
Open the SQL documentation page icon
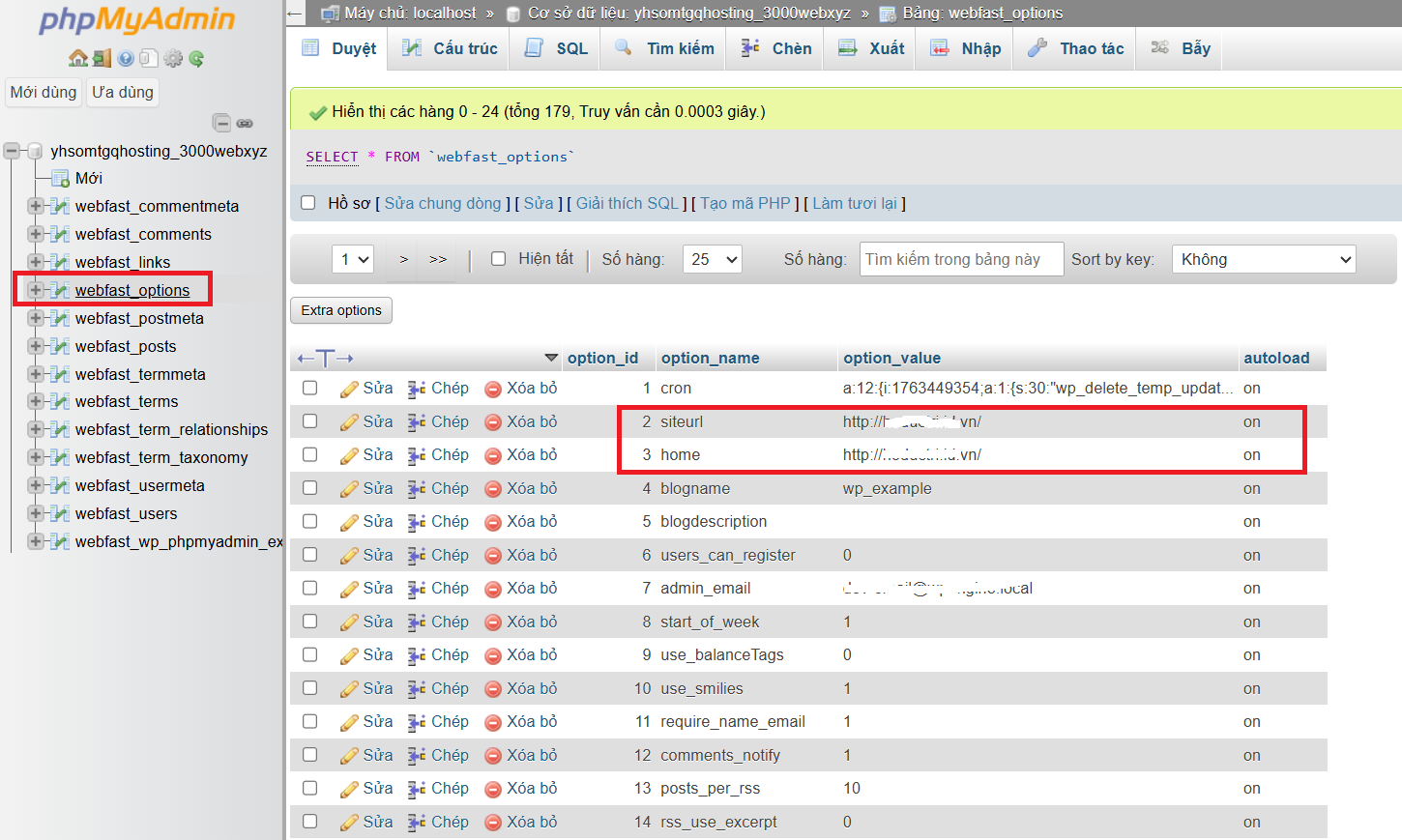coord(148,58)
